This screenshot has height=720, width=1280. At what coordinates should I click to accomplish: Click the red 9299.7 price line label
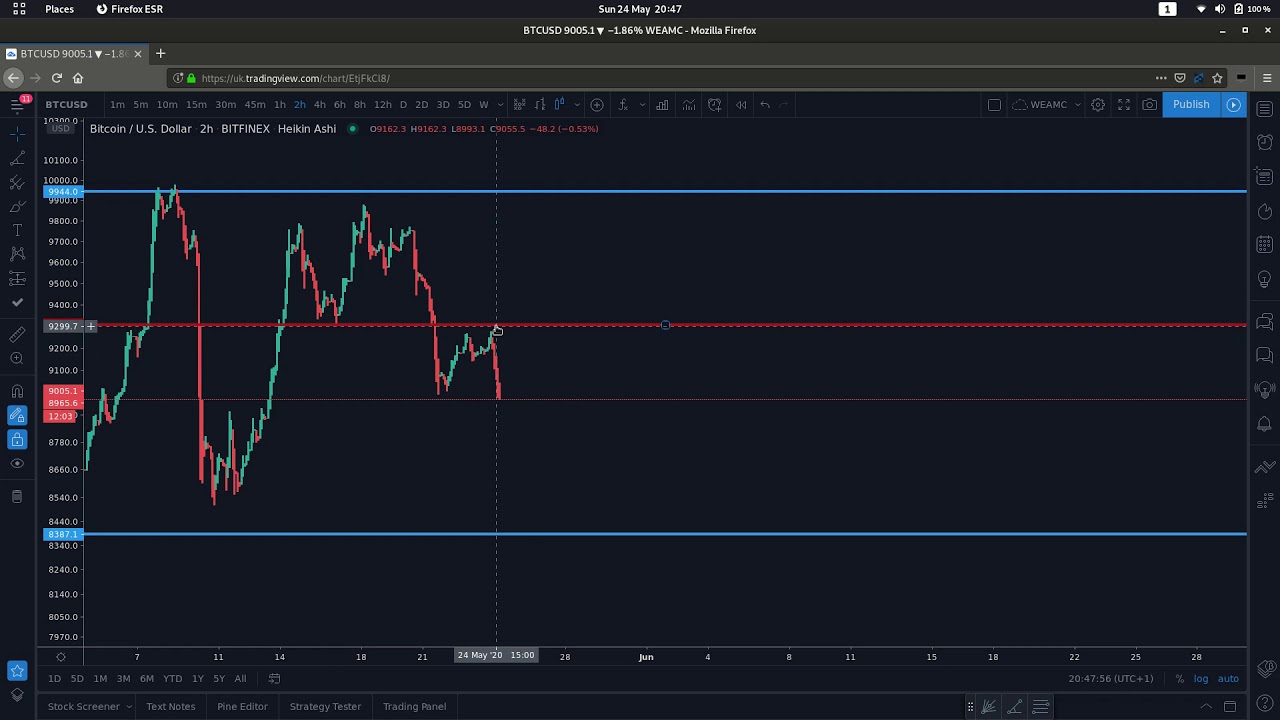pyautogui.click(x=63, y=326)
